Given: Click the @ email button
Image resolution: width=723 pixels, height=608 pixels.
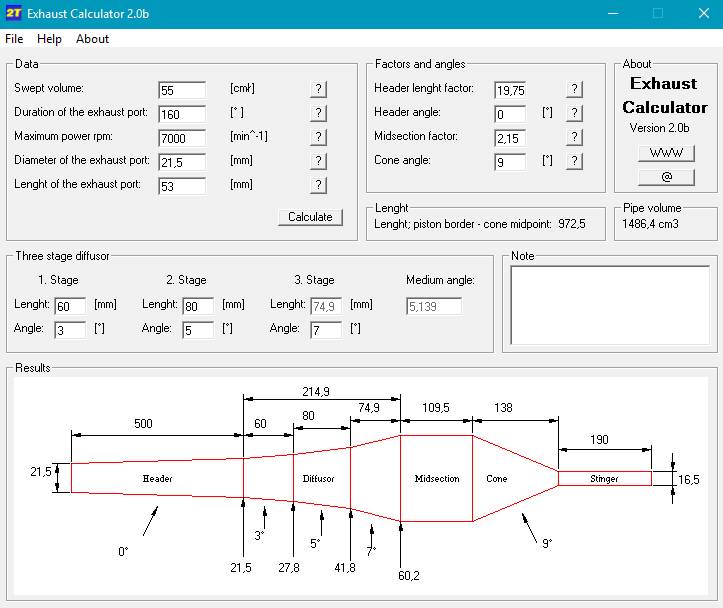Looking at the screenshot, I should coord(666,177).
